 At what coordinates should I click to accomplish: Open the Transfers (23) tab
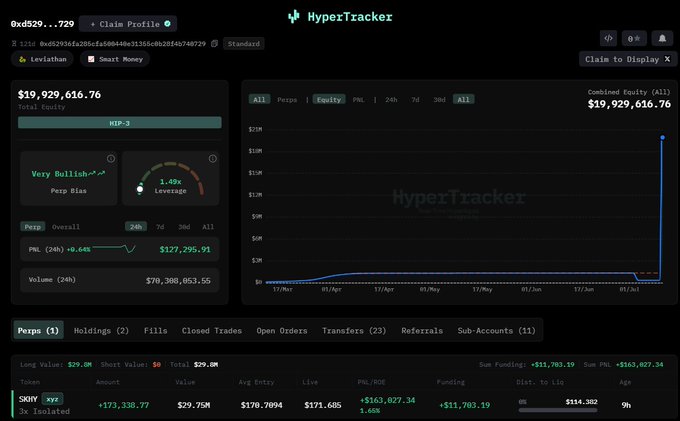pos(354,330)
